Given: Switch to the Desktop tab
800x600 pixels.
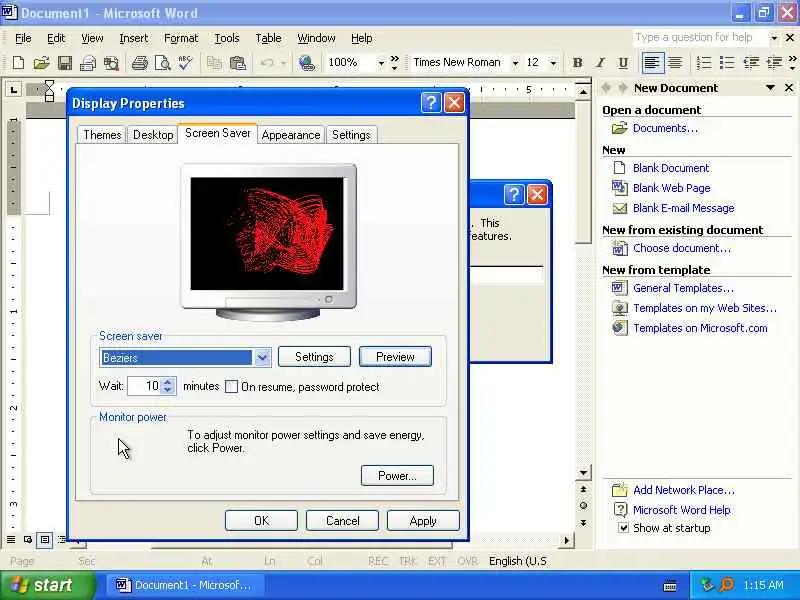Looking at the screenshot, I should coord(153,135).
